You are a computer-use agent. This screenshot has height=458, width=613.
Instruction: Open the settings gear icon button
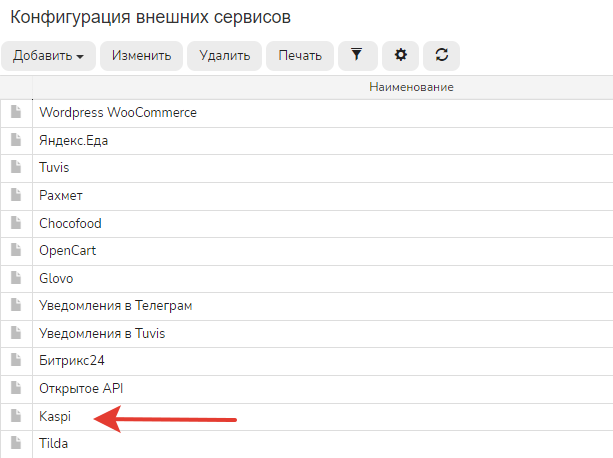click(x=400, y=56)
